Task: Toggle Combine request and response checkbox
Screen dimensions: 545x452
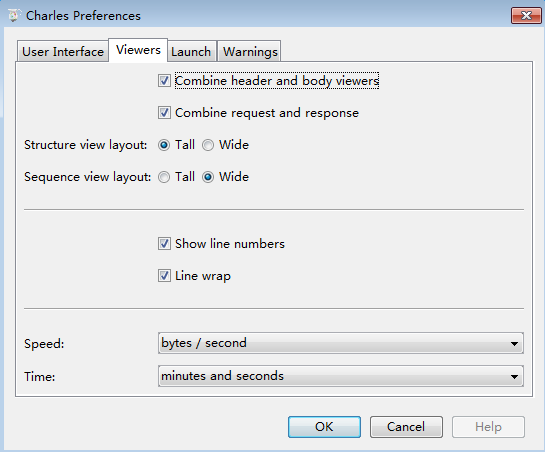Action: (164, 113)
